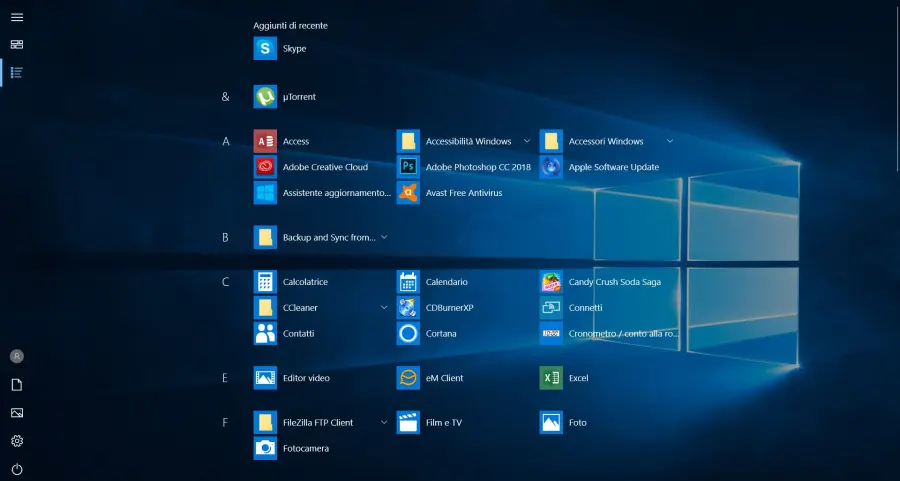The height and width of the screenshot is (481, 900).
Task: Expand the Backup and Sync folder chevron
Action: [384, 237]
